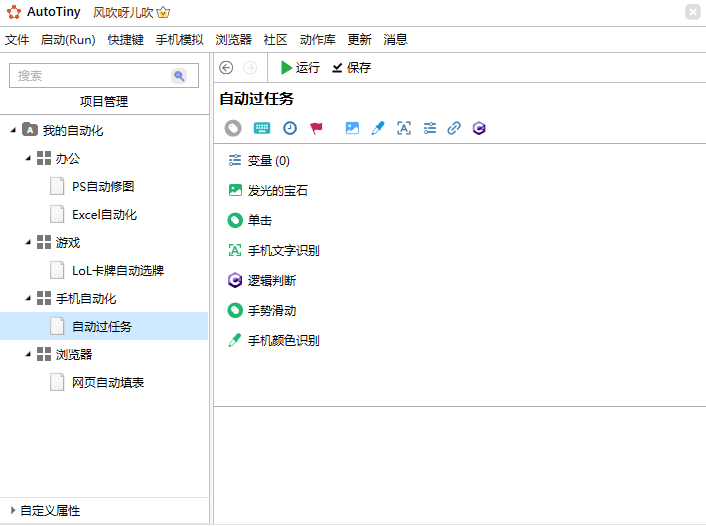706x526 pixels.
Task: Click the image recognition toolbar icon
Action: click(x=351, y=128)
